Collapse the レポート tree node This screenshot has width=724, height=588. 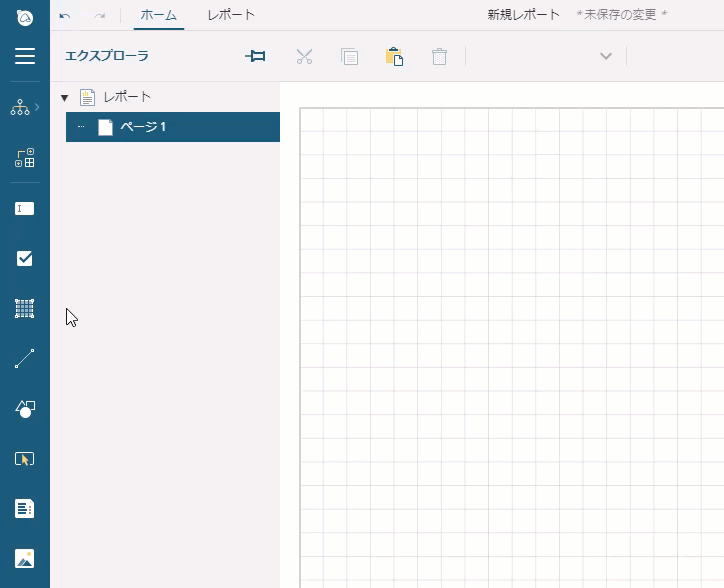point(65,98)
